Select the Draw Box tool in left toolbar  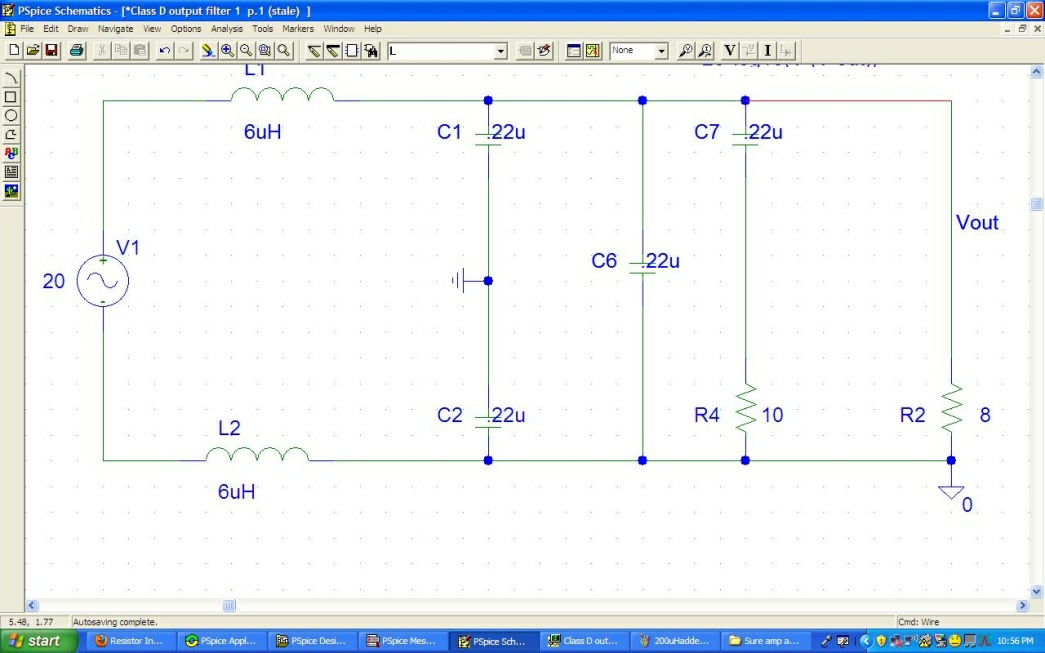pos(11,97)
